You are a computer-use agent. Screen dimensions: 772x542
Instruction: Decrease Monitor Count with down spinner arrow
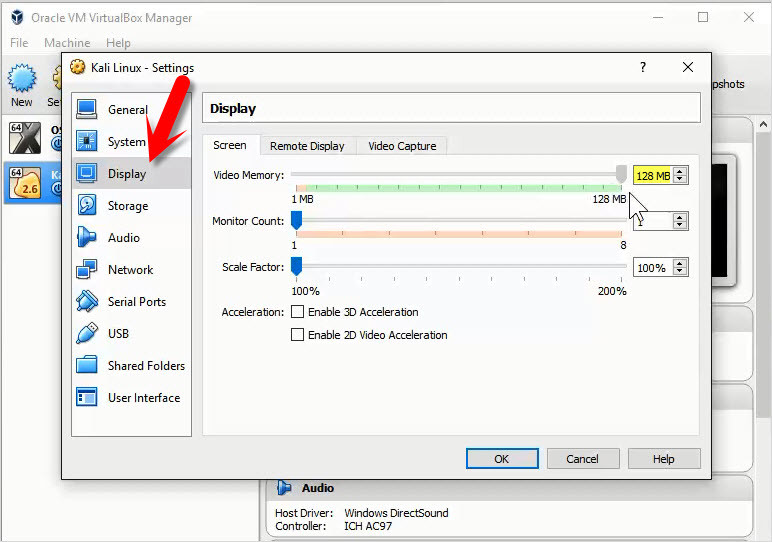pyautogui.click(x=680, y=225)
